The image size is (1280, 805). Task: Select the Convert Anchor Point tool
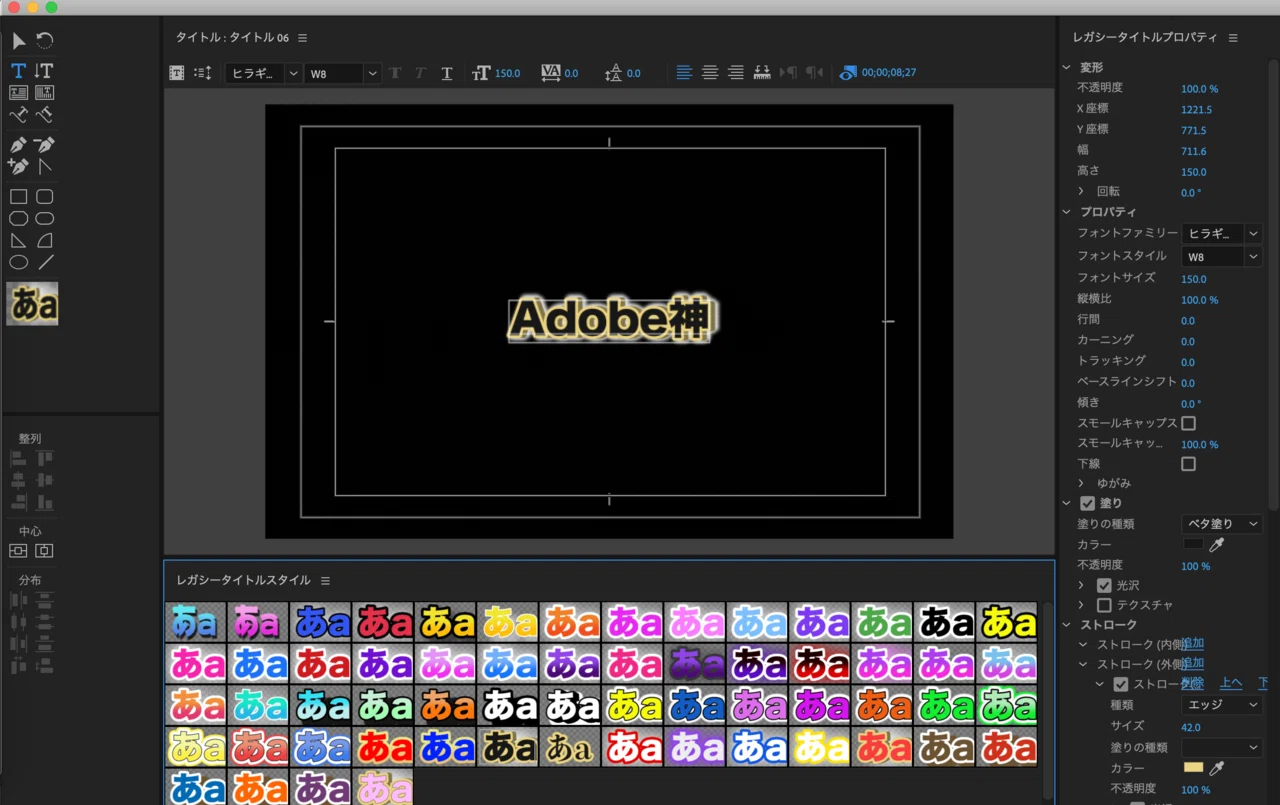tap(44, 166)
